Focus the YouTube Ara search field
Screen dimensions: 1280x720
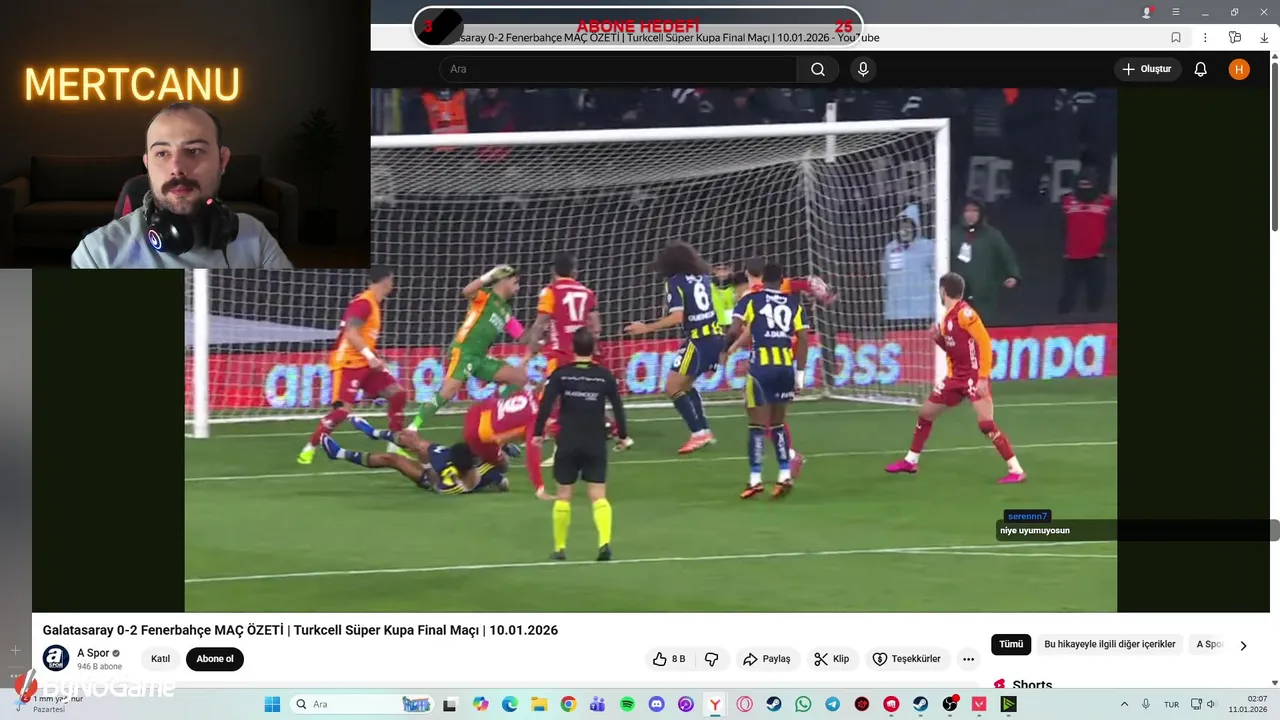click(618, 69)
